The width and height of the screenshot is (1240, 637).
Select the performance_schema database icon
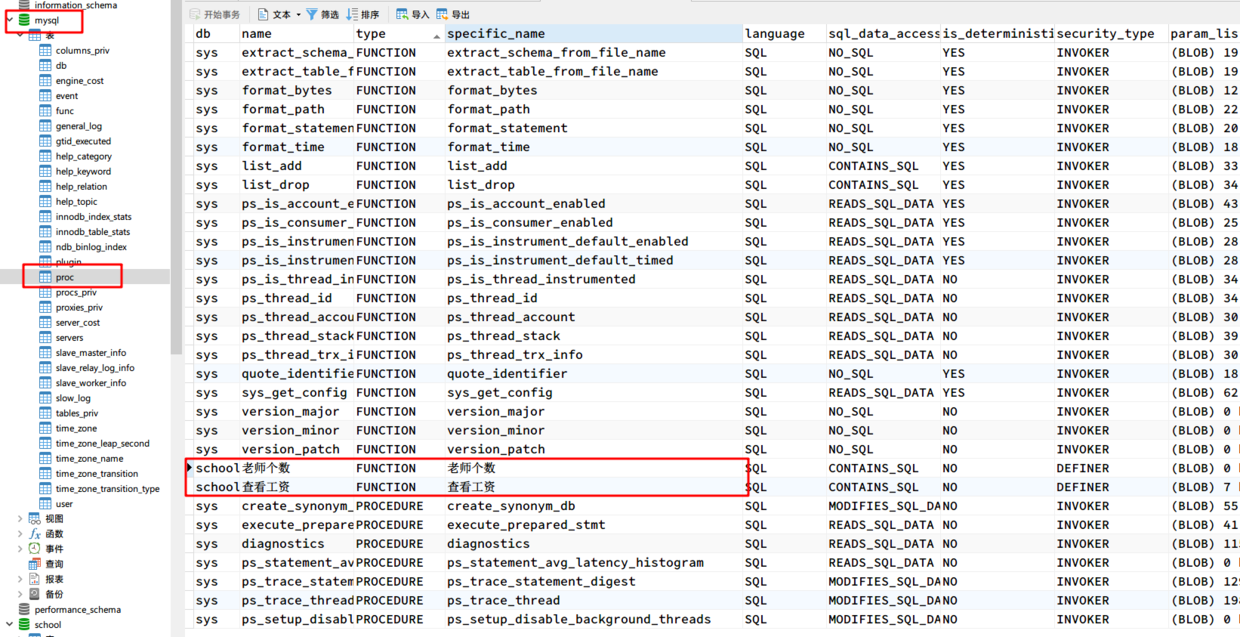pos(25,609)
